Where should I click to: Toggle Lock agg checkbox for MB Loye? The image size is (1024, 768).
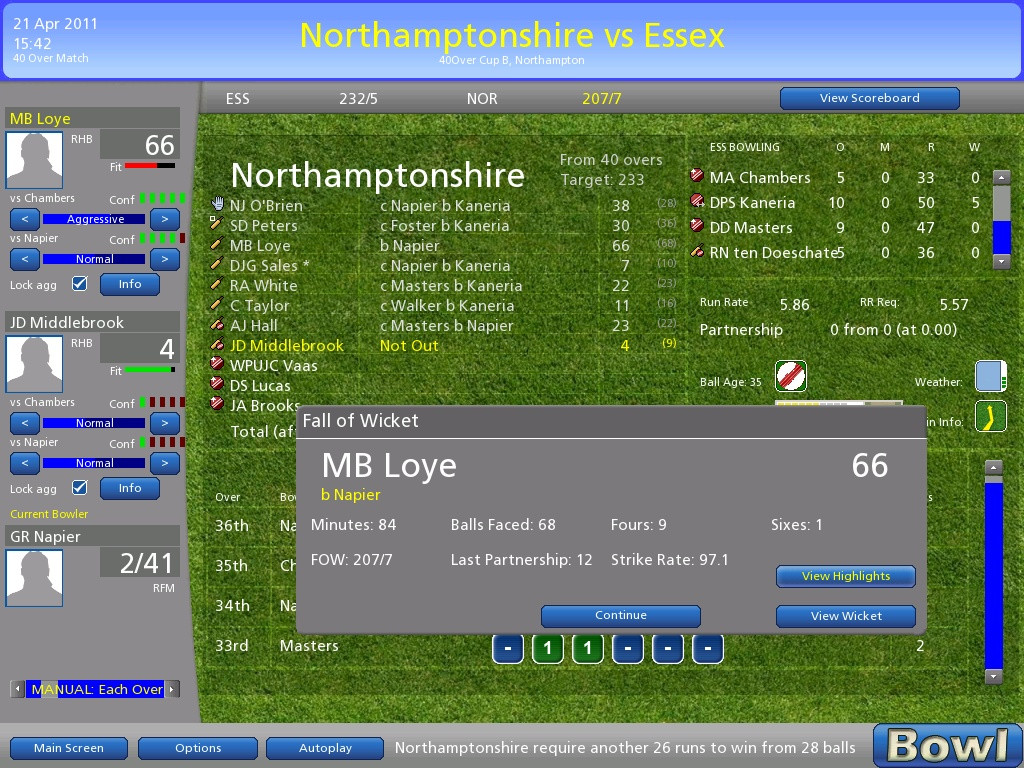(x=80, y=284)
